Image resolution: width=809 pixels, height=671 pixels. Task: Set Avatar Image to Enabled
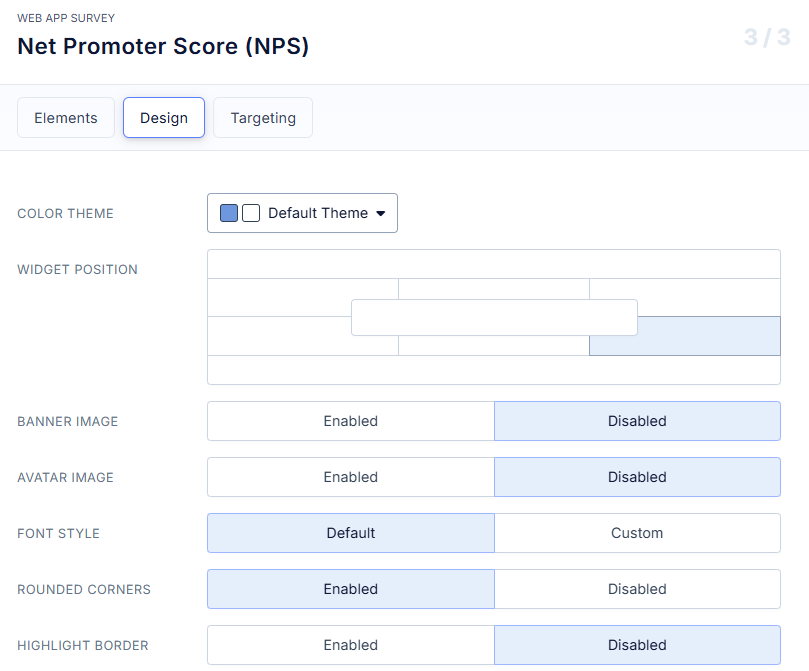pos(351,477)
